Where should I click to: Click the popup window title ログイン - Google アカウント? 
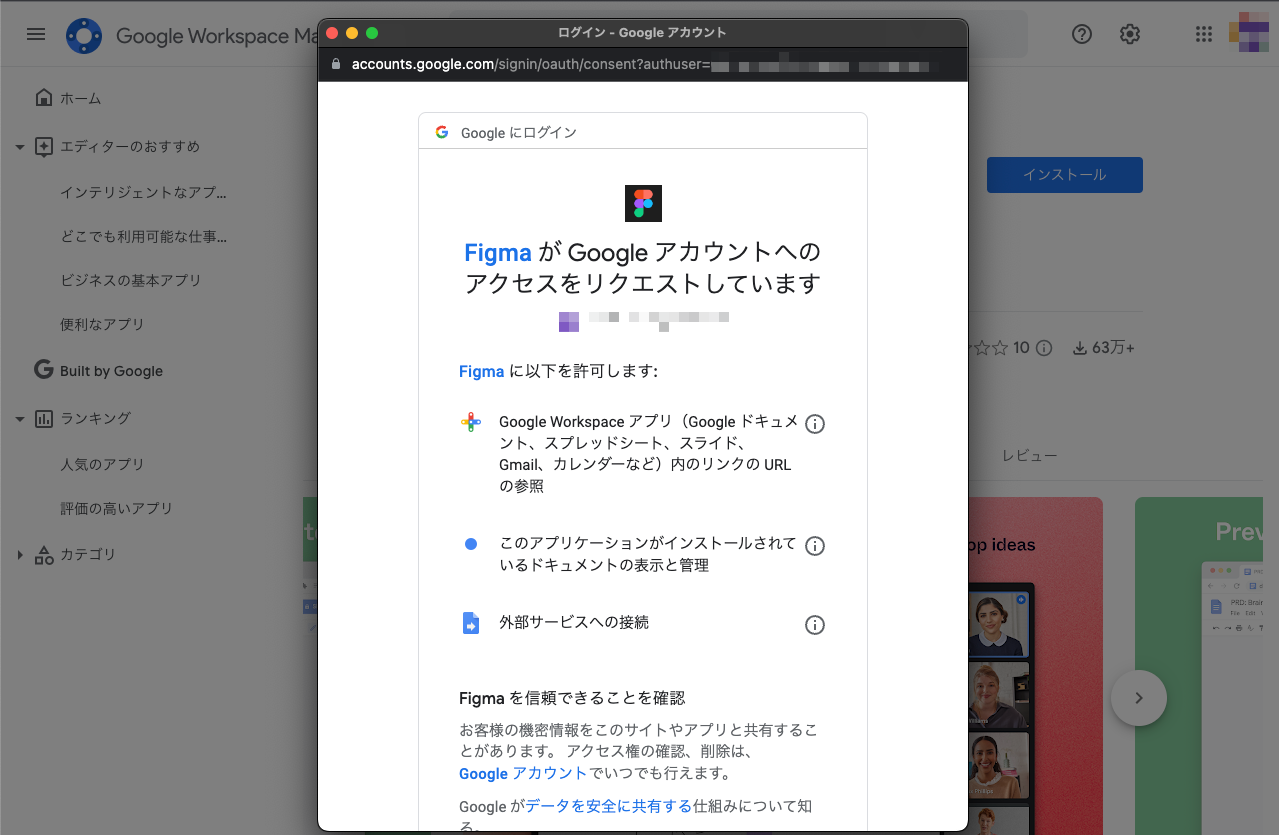(x=642, y=32)
